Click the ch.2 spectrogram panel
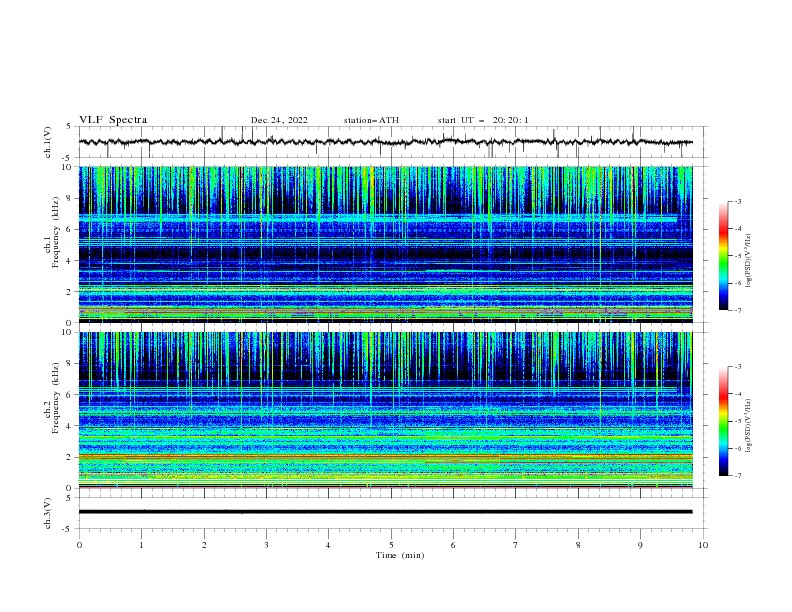 [x=386, y=410]
